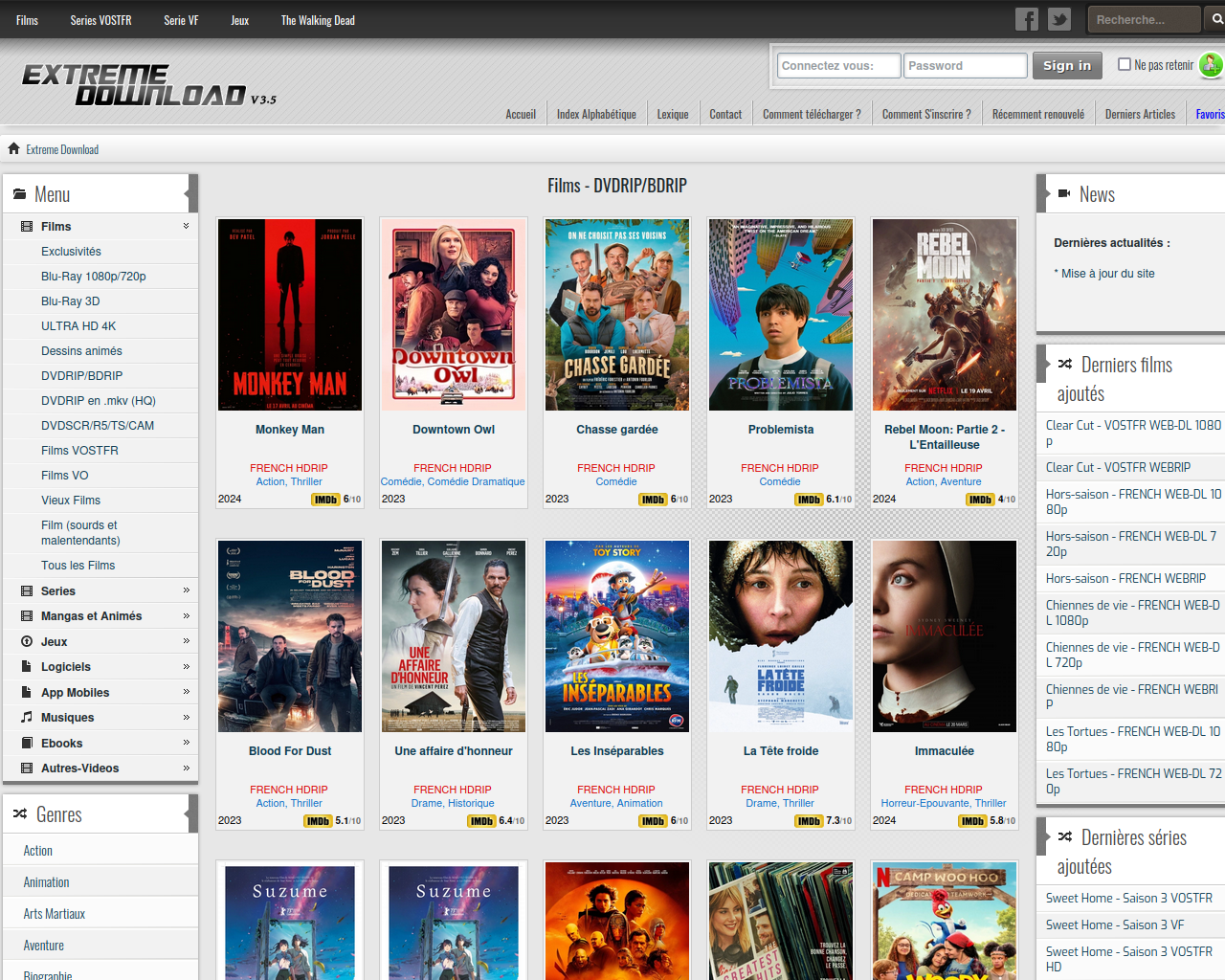The image size is (1225, 980).
Task: Click the shuffle icon beside Dernières séries ajoutées
Action: click(x=1065, y=836)
